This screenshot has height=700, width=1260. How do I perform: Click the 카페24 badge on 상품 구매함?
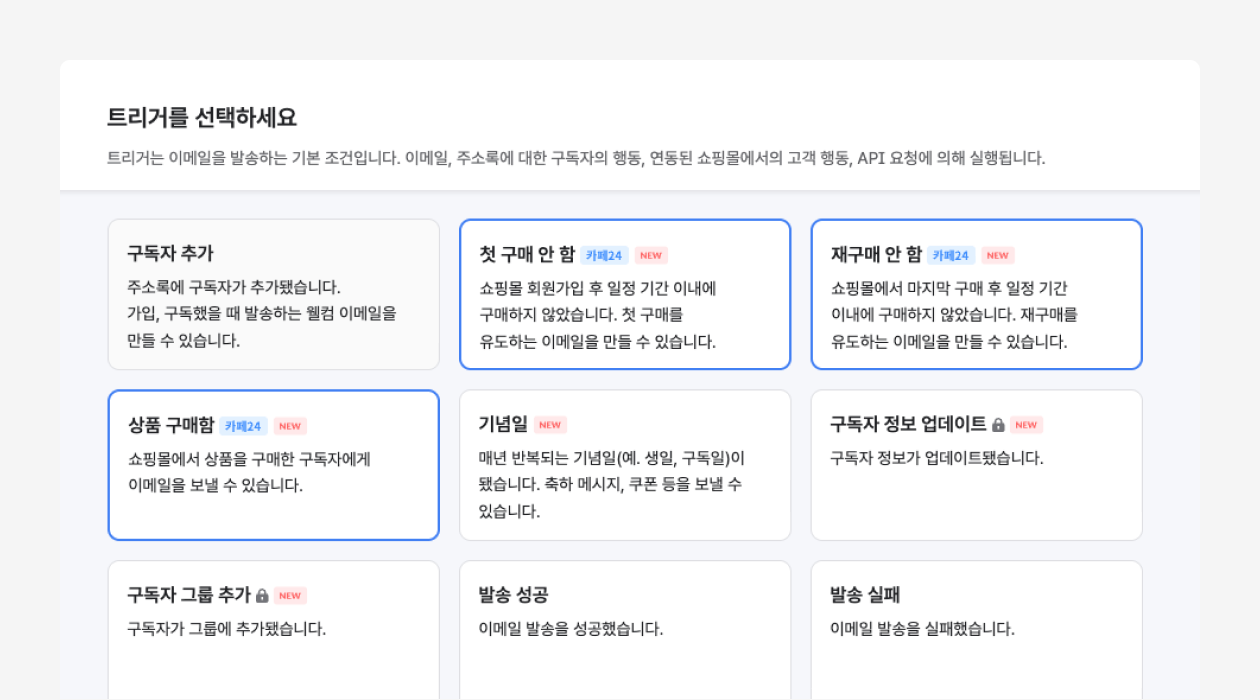pyautogui.click(x=243, y=426)
